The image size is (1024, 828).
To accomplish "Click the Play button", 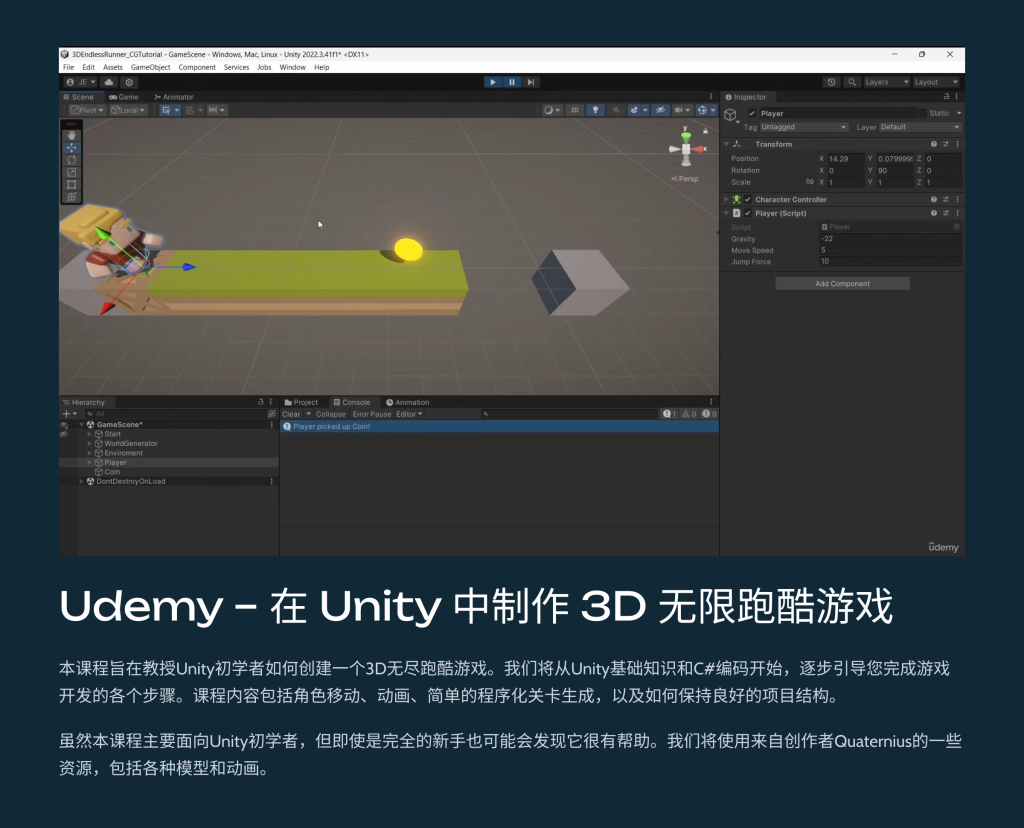I will tap(492, 82).
